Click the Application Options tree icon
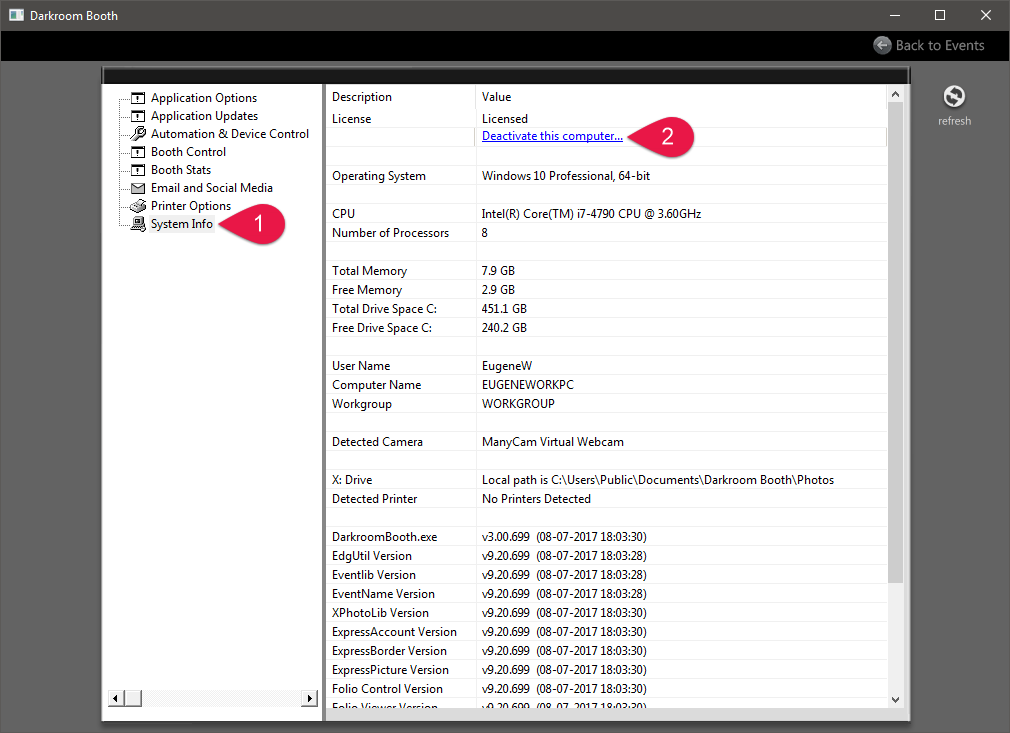The height and width of the screenshot is (733, 1010). (x=138, y=98)
